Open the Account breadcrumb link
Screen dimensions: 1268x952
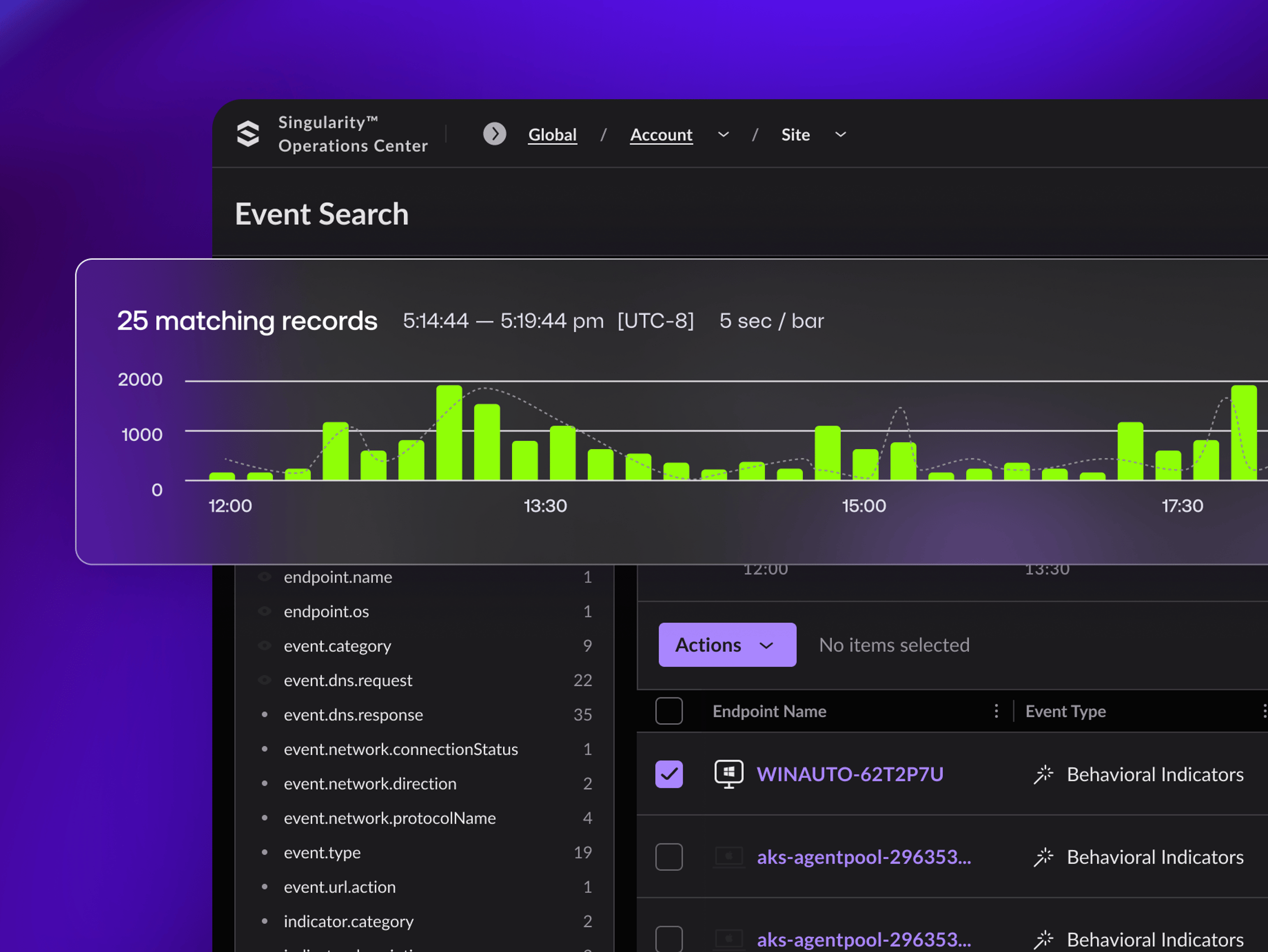point(662,135)
